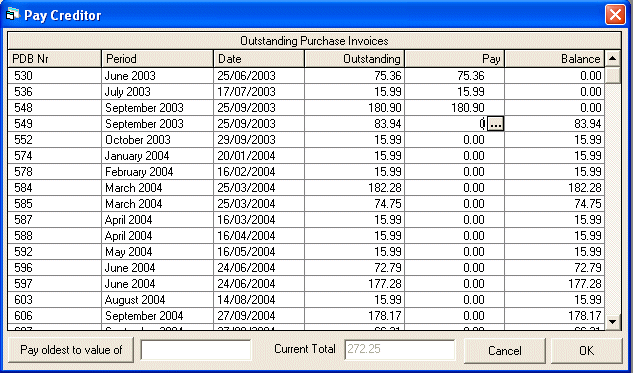Viewport: 633px width, 373px height.
Task: Click date cell 17/07/2003
Action: (259, 92)
